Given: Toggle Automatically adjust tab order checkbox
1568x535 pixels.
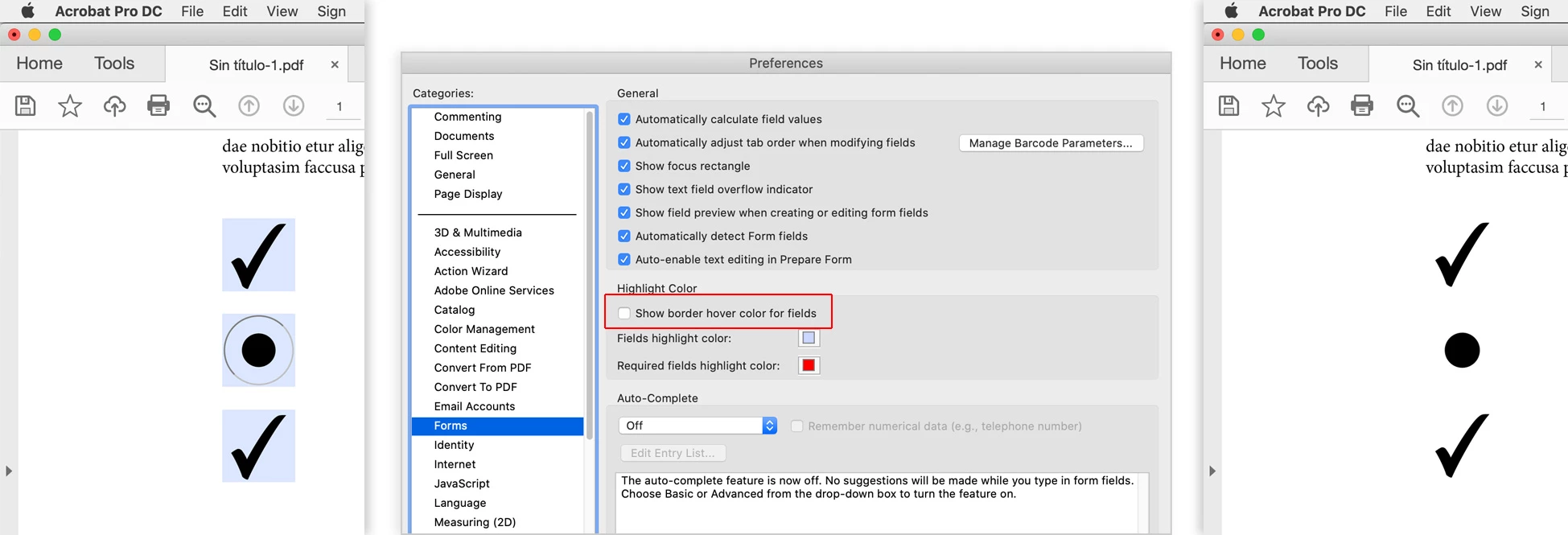Looking at the screenshot, I should pyautogui.click(x=623, y=142).
